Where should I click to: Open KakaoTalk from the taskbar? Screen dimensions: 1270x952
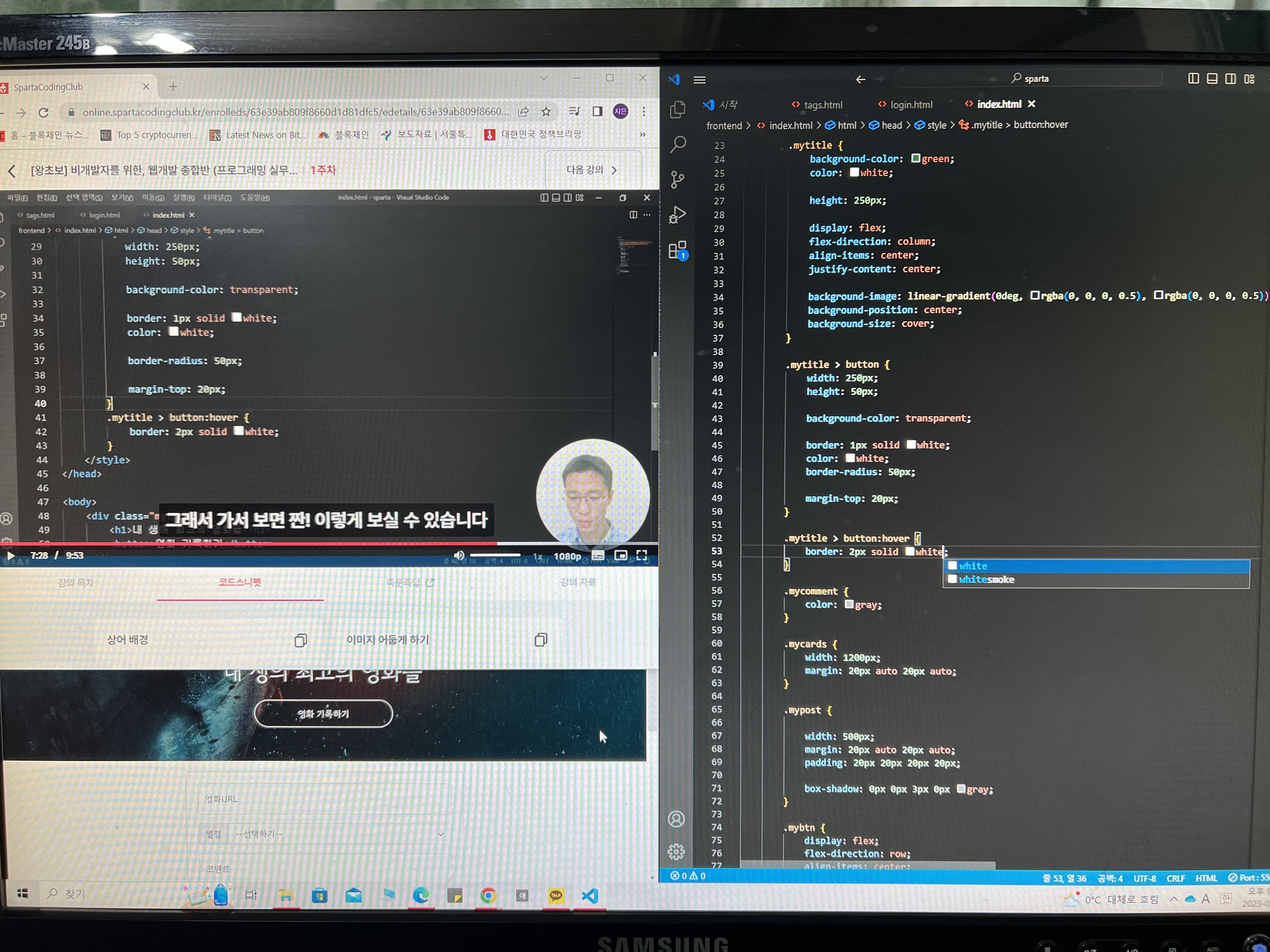(556, 896)
